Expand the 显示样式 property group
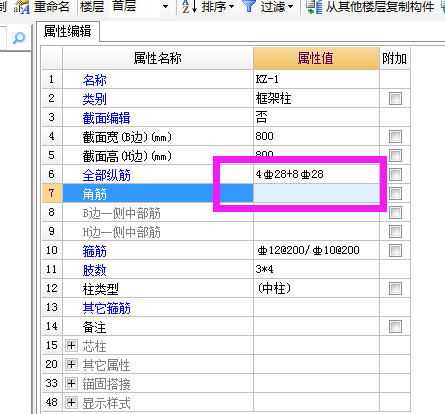The width and height of the screenshot is (445, 414). [x=71, y=402]
